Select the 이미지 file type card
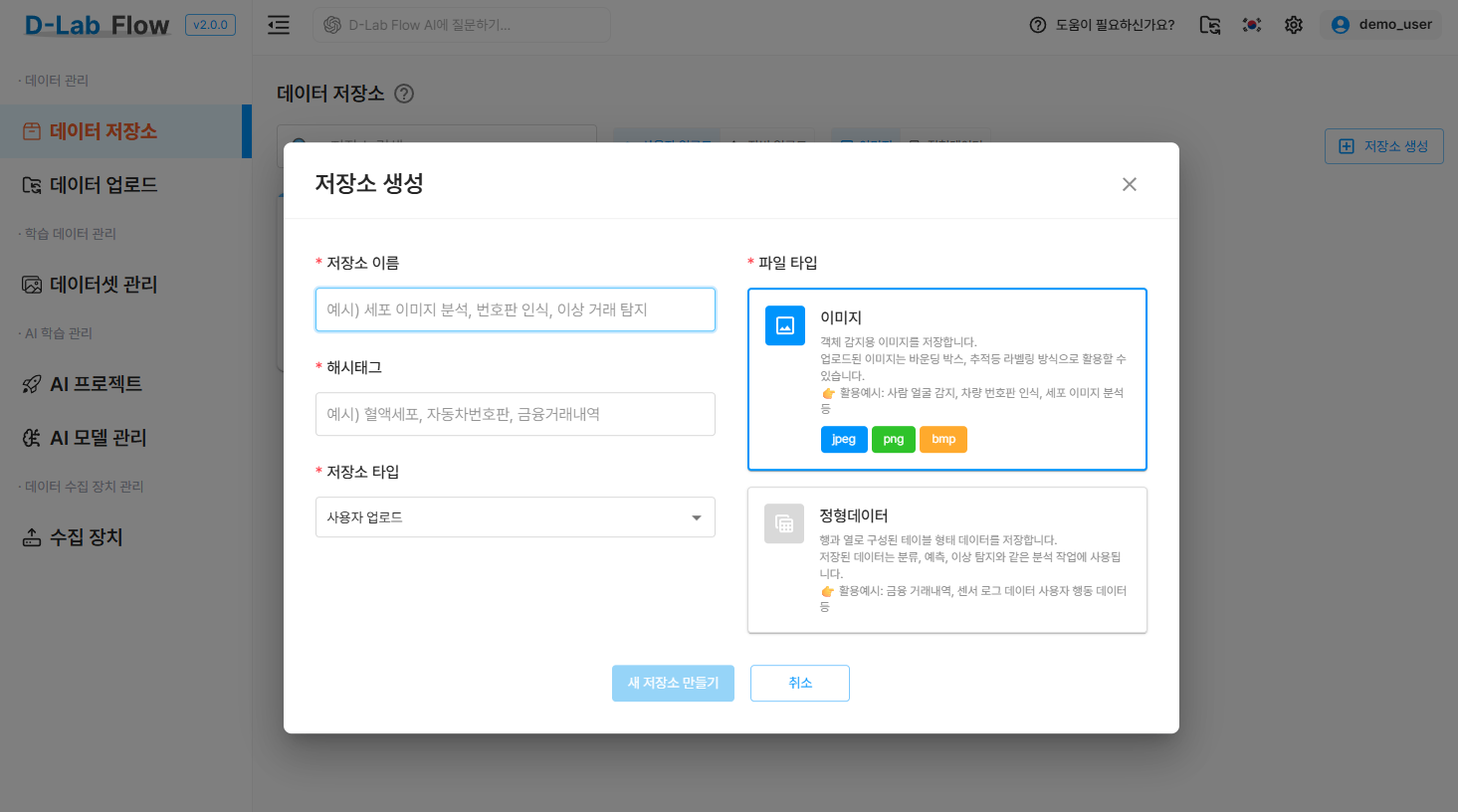The width and height of the screenshot is (1458, 812). [946, 379]
